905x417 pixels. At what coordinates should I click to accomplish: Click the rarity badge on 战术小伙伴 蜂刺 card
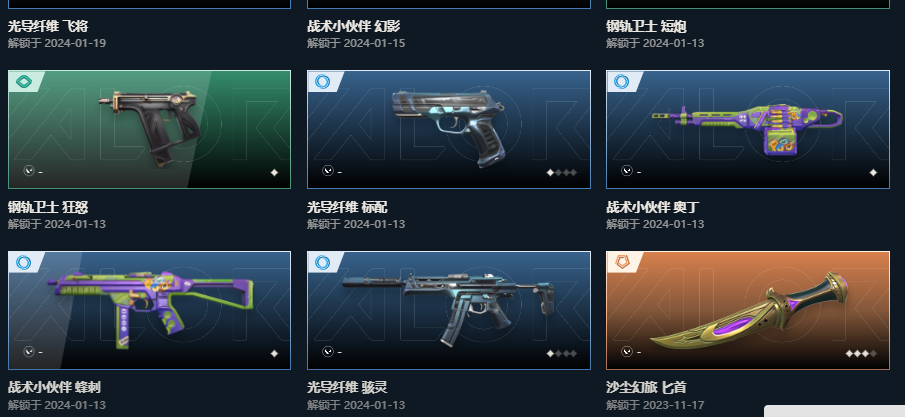click(24, 263)
